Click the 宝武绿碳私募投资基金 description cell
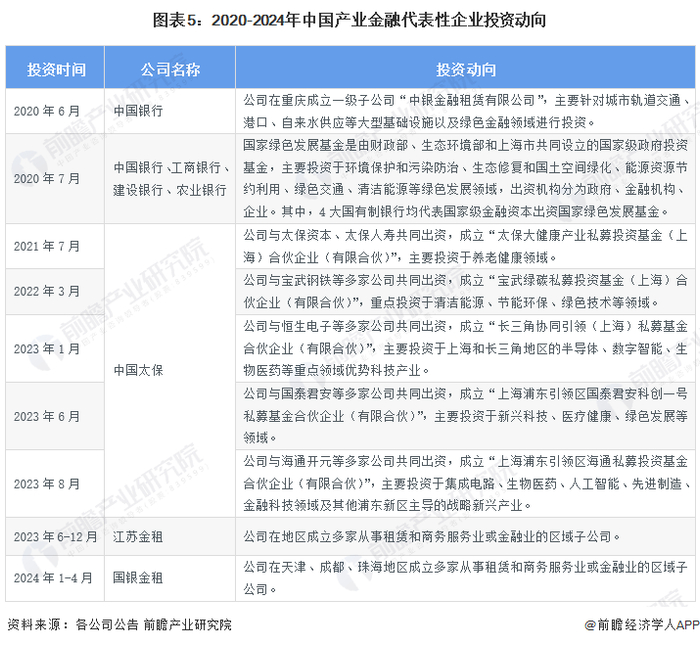 tap(466, 291)
